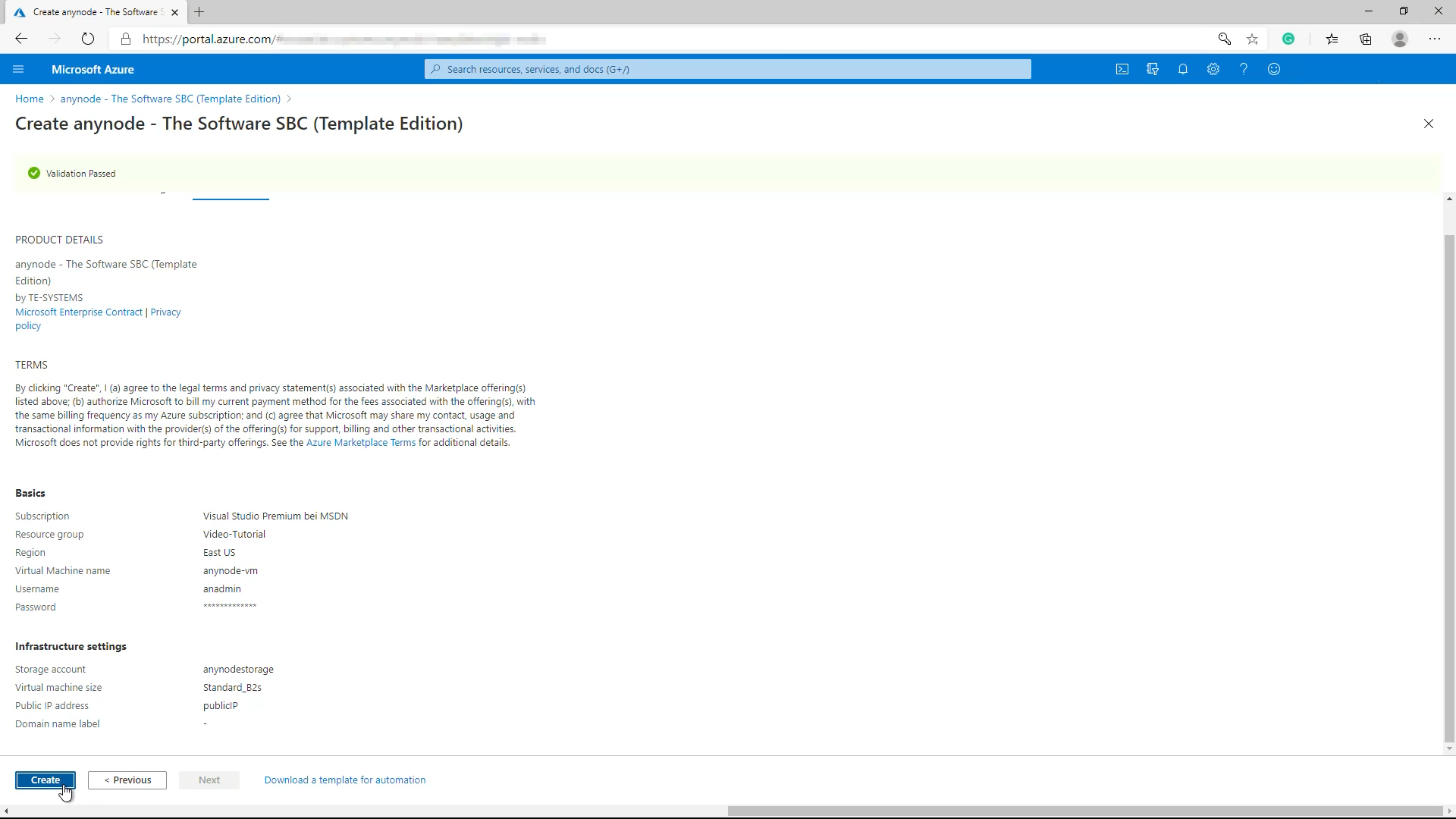Go back using the browser back arrow
The height and width of the screenshot is (819, 1456).
pos(21,39)
